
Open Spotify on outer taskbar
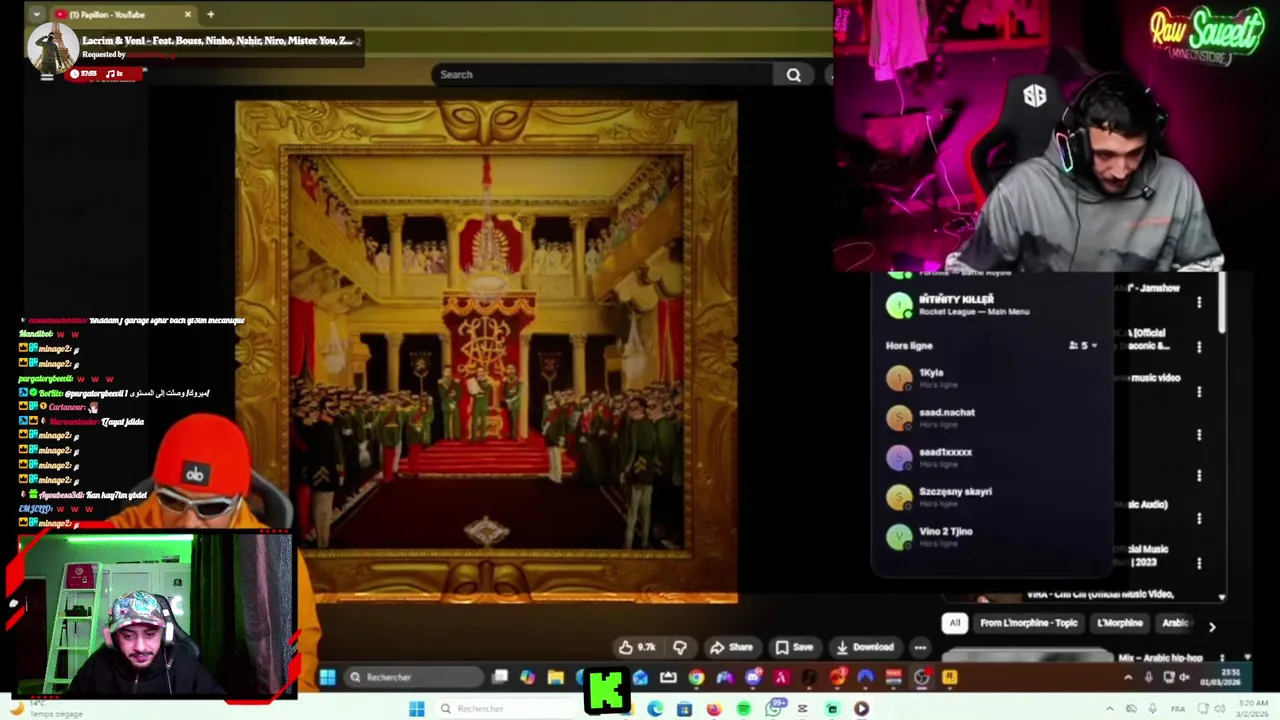click(743, 709)
